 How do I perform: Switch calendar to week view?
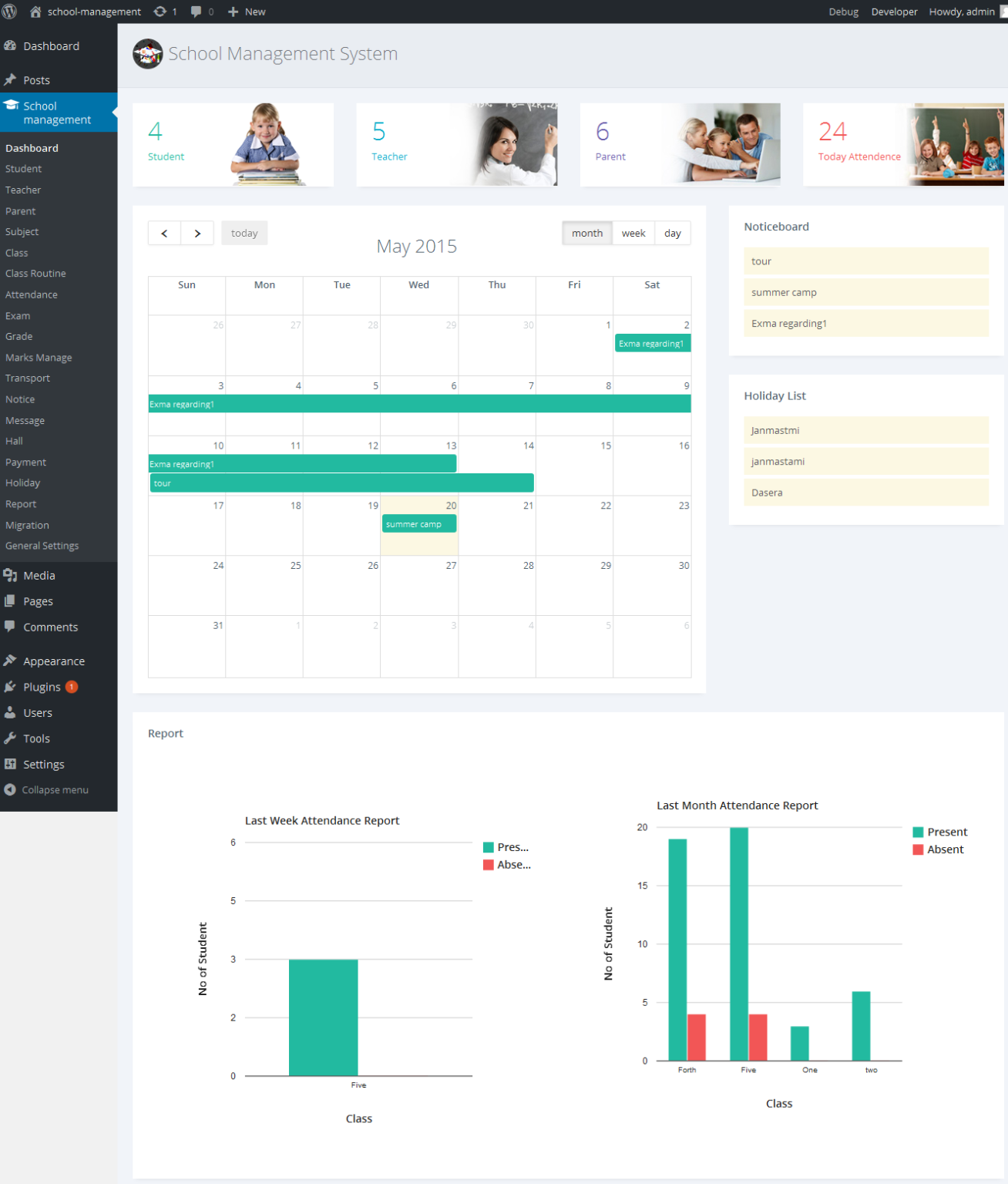click(x=633, y=233)
